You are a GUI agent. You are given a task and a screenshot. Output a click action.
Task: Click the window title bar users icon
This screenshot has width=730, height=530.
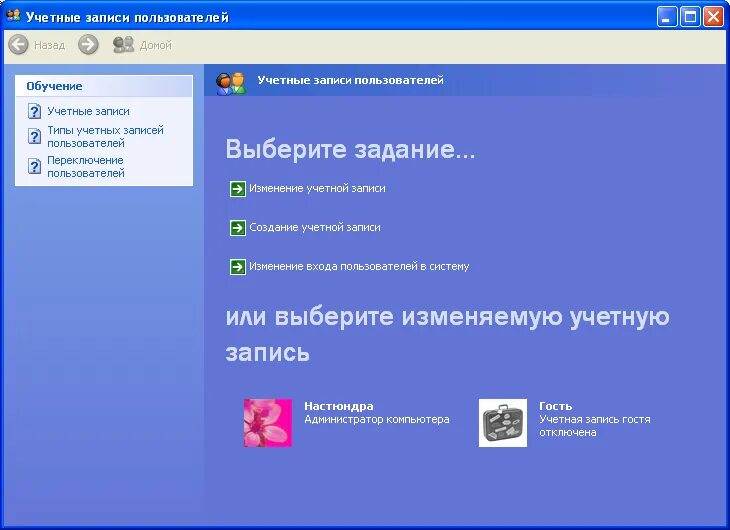tap(14, 16)
